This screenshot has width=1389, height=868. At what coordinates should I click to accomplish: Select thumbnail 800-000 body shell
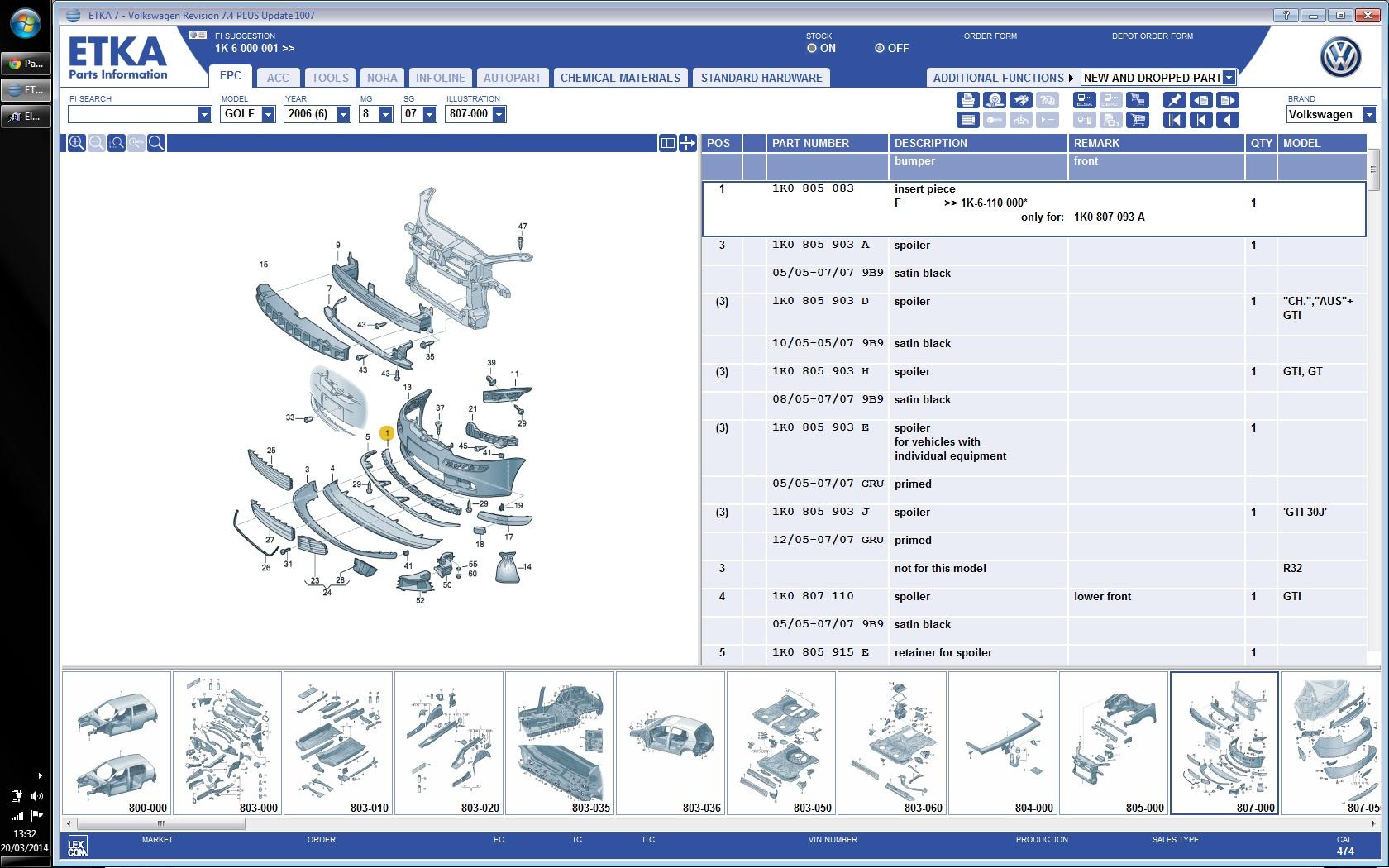117,743
